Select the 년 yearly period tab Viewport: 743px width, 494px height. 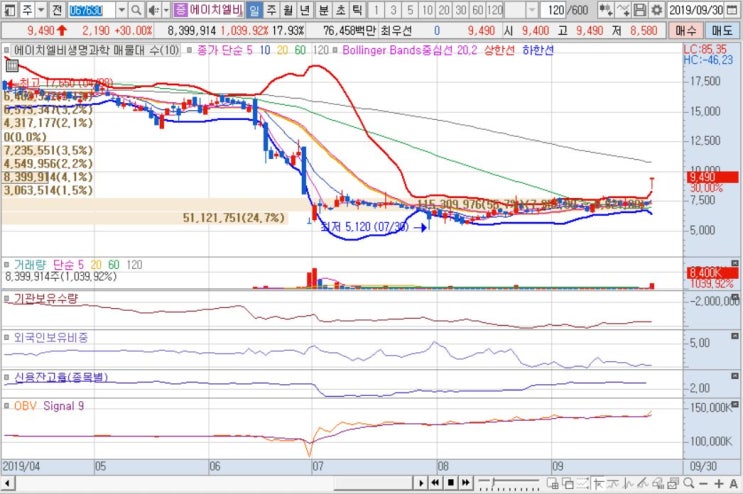point(305,9)
